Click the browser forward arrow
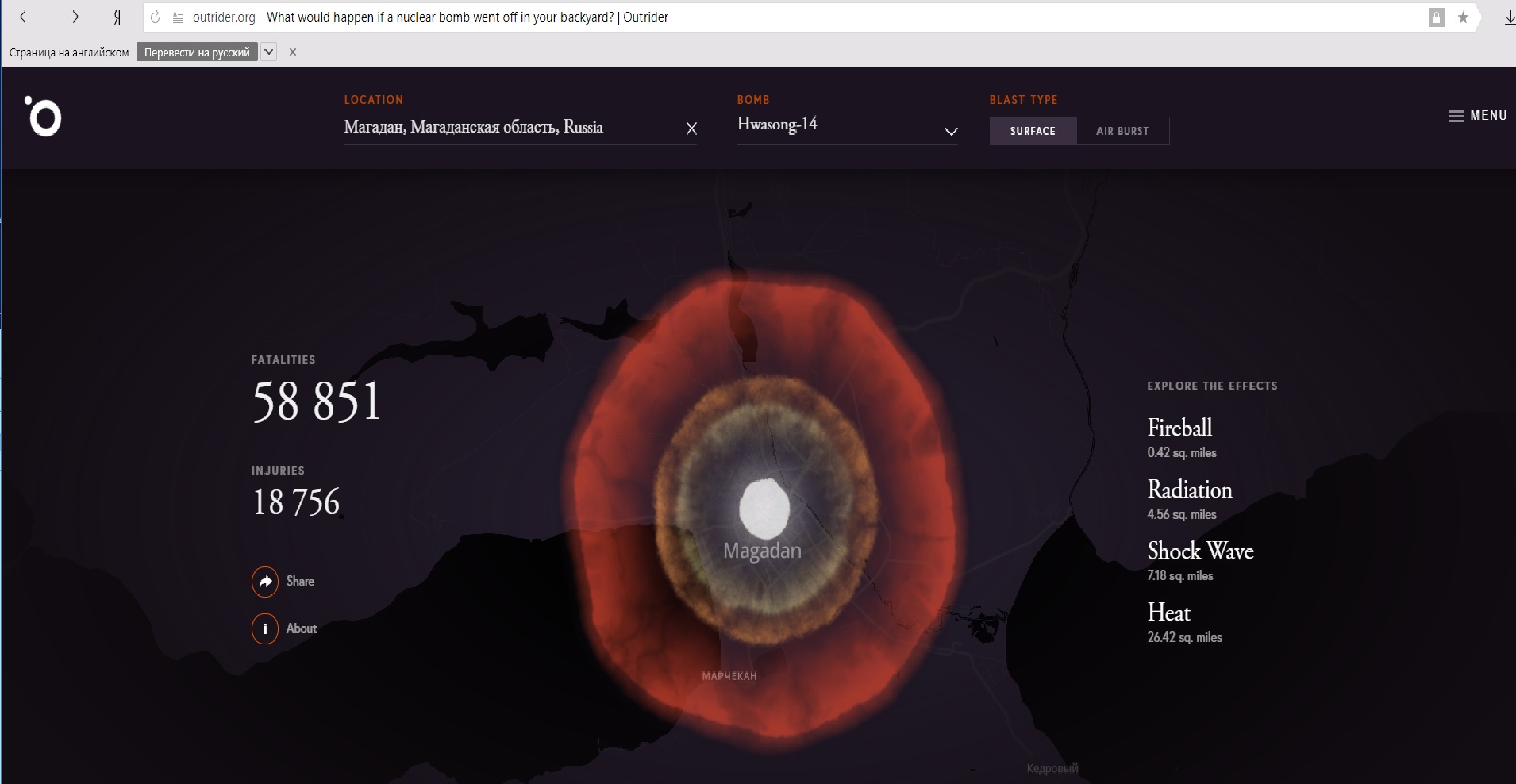The height and width of the screenshot is (784, 1516). [72, 17]
